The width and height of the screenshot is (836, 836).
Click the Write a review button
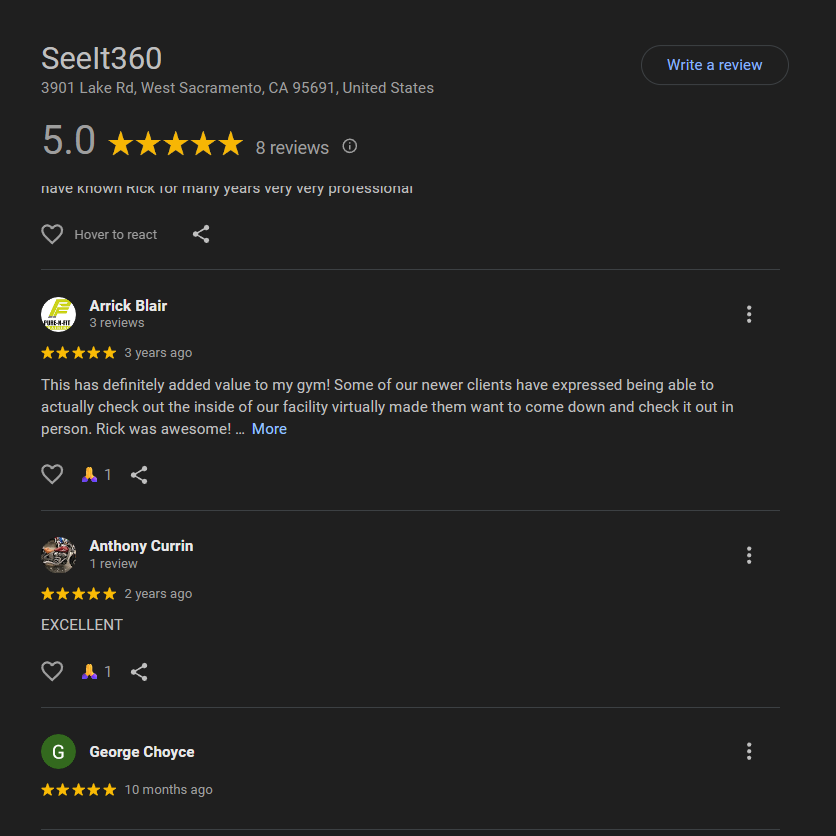pyautogui.click(x=714, y=64)
